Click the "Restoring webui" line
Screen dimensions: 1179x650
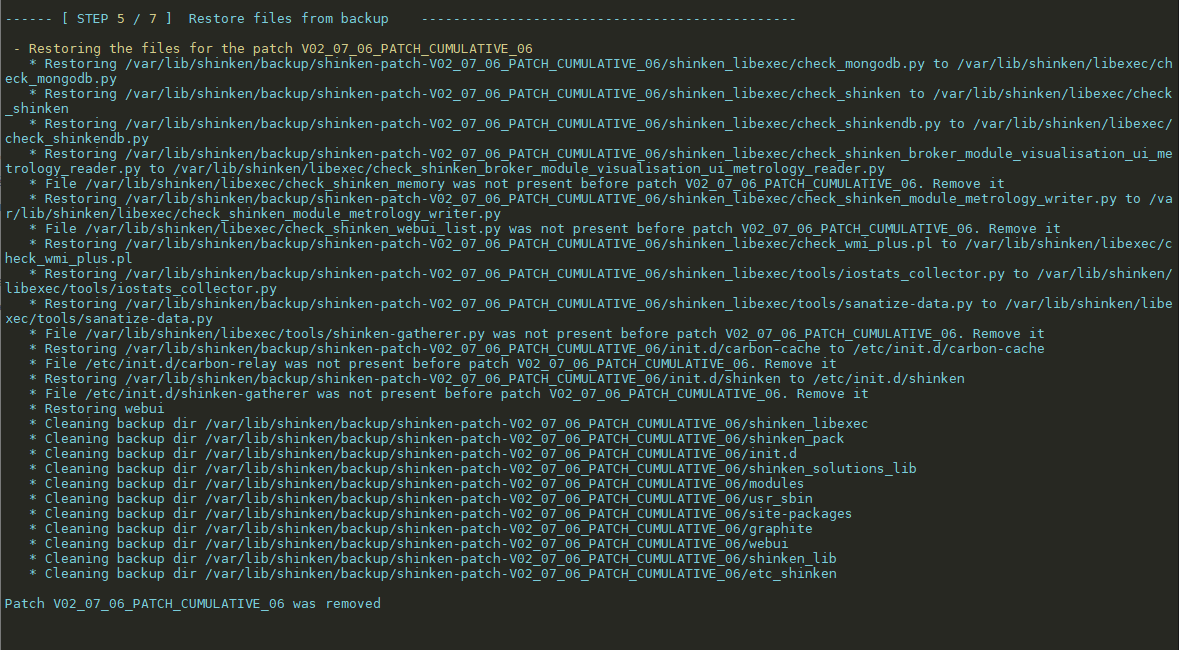tap(97, 409)
